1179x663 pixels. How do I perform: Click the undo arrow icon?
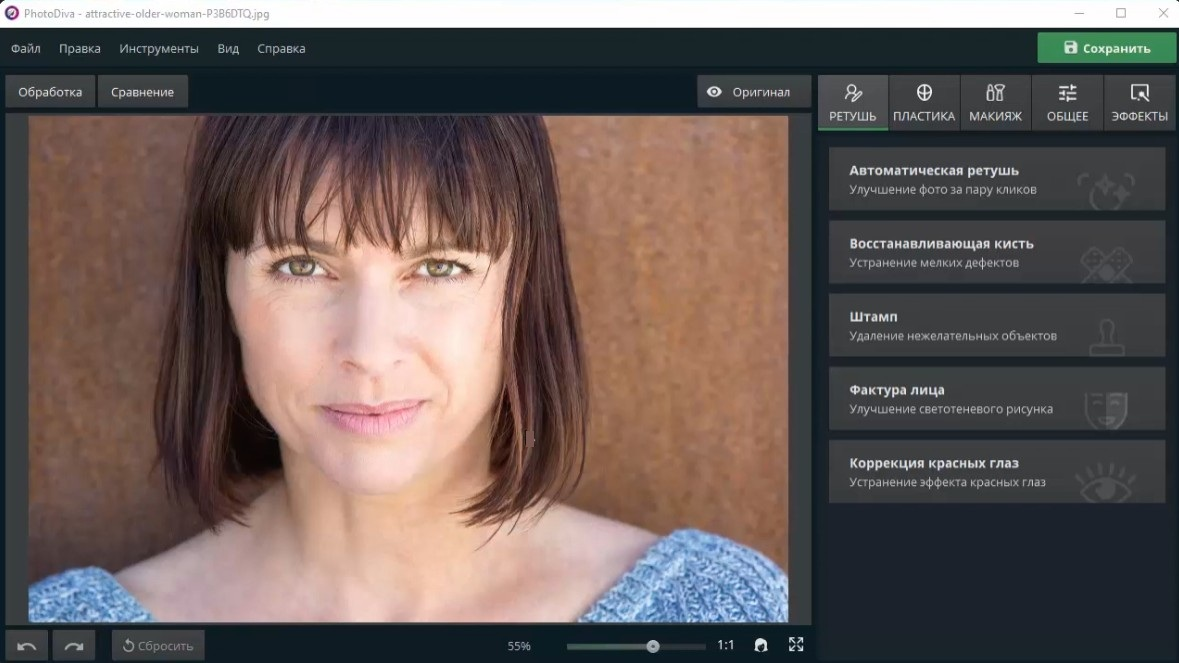pyautogui.click(x=27, y=646)
